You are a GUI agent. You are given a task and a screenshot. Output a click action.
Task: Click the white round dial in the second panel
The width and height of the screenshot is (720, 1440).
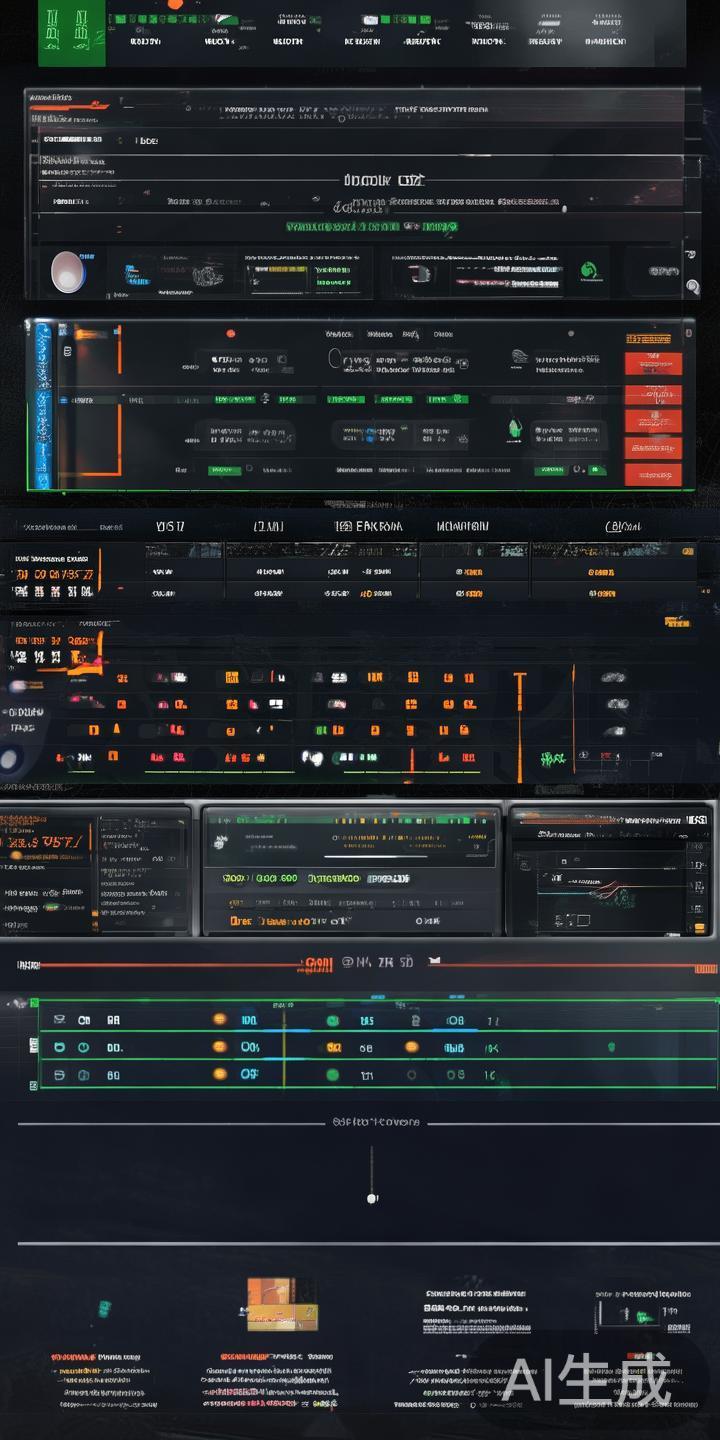(67, 271)
